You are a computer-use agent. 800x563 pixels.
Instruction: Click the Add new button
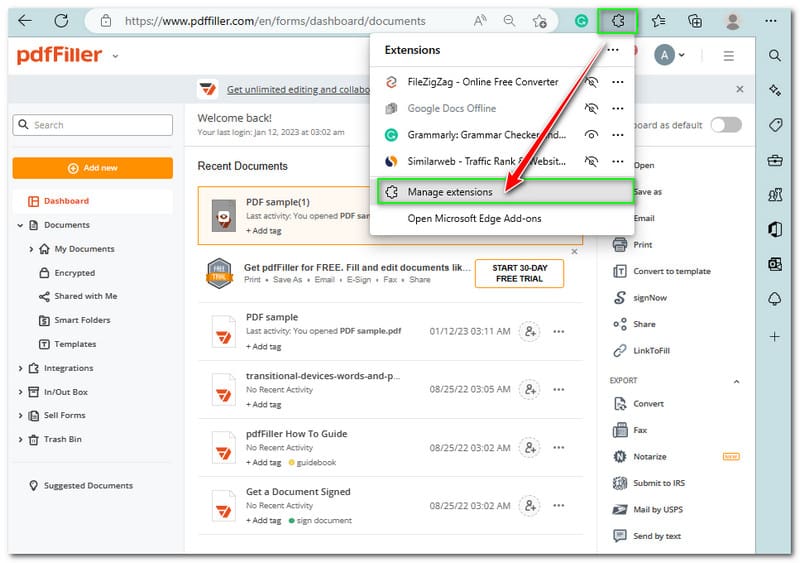click(92, 168)
